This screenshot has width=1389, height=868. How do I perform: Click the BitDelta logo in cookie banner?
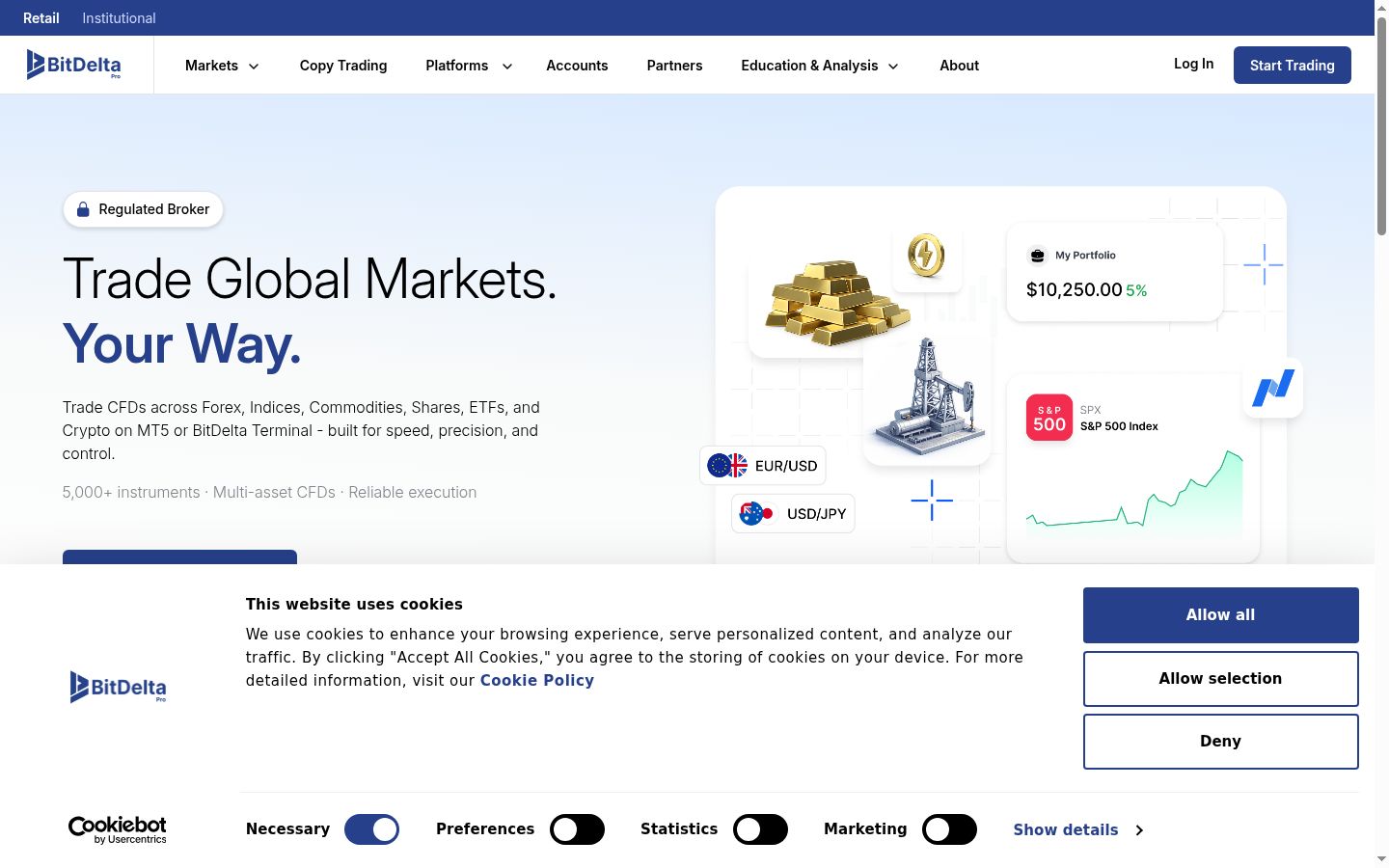pyautogui.click(x=118, y=687)
